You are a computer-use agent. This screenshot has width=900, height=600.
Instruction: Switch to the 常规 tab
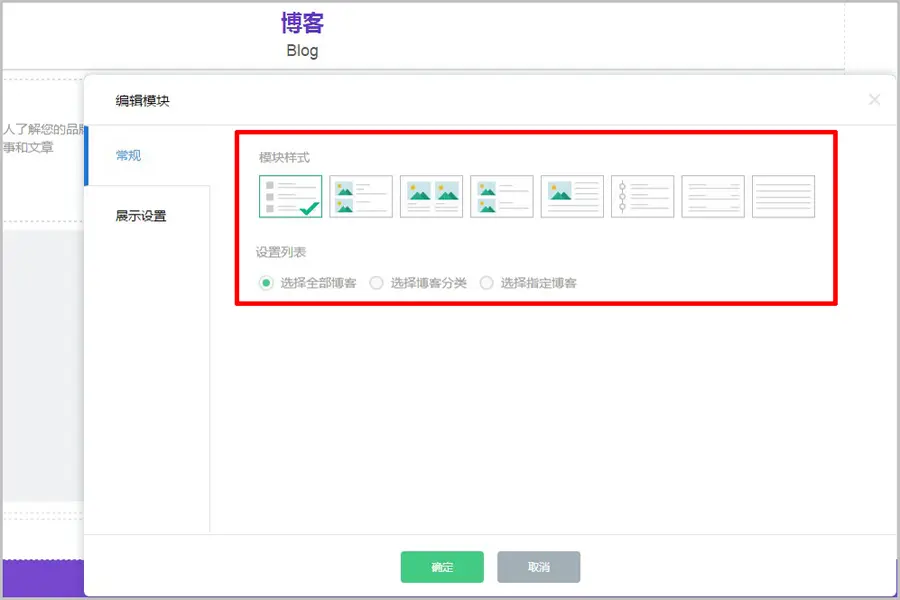(x=128, y=156)
